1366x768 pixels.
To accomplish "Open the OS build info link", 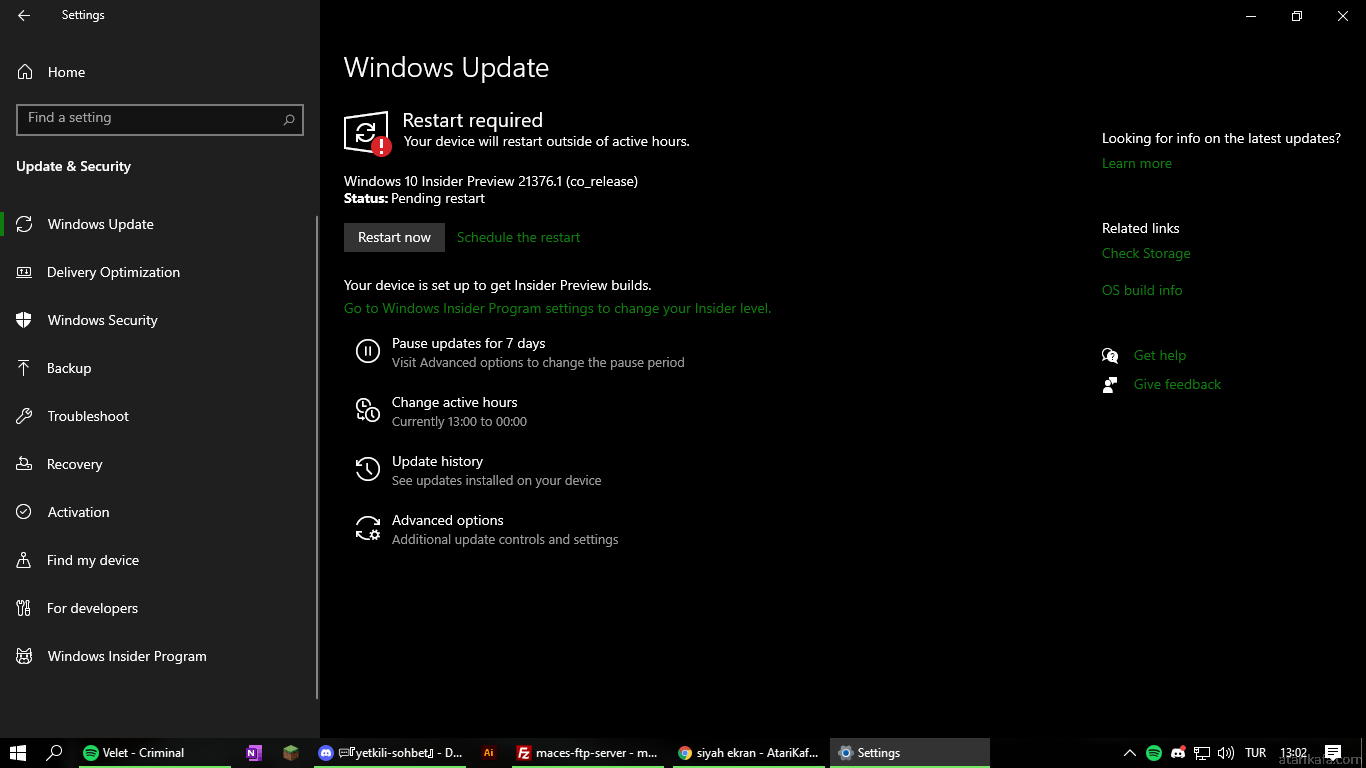I will coord(1142,290).
